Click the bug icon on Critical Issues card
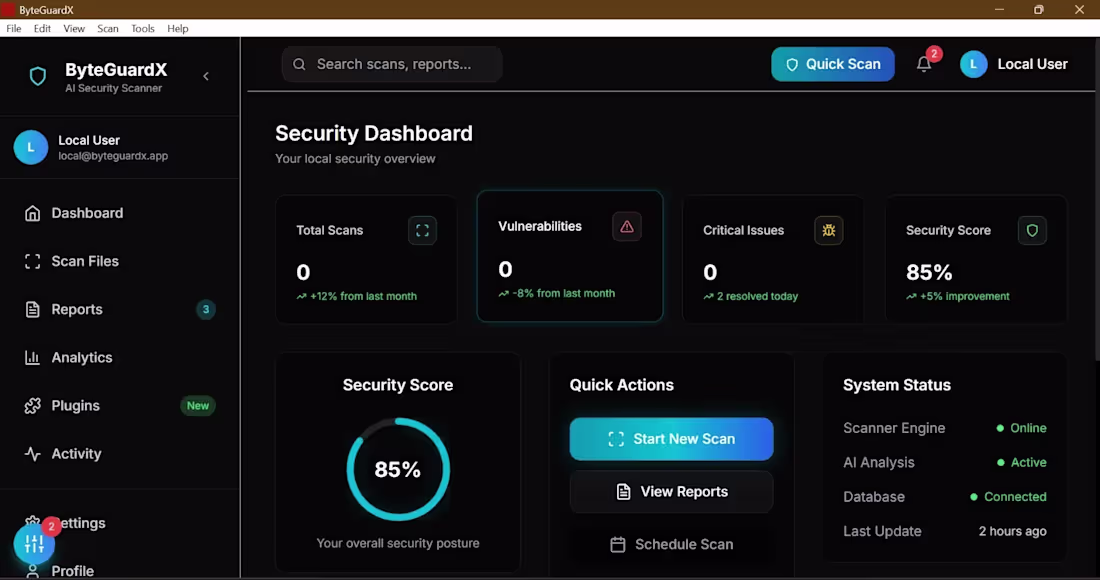This screenshot has height=580, width=1100. (828, 230)
